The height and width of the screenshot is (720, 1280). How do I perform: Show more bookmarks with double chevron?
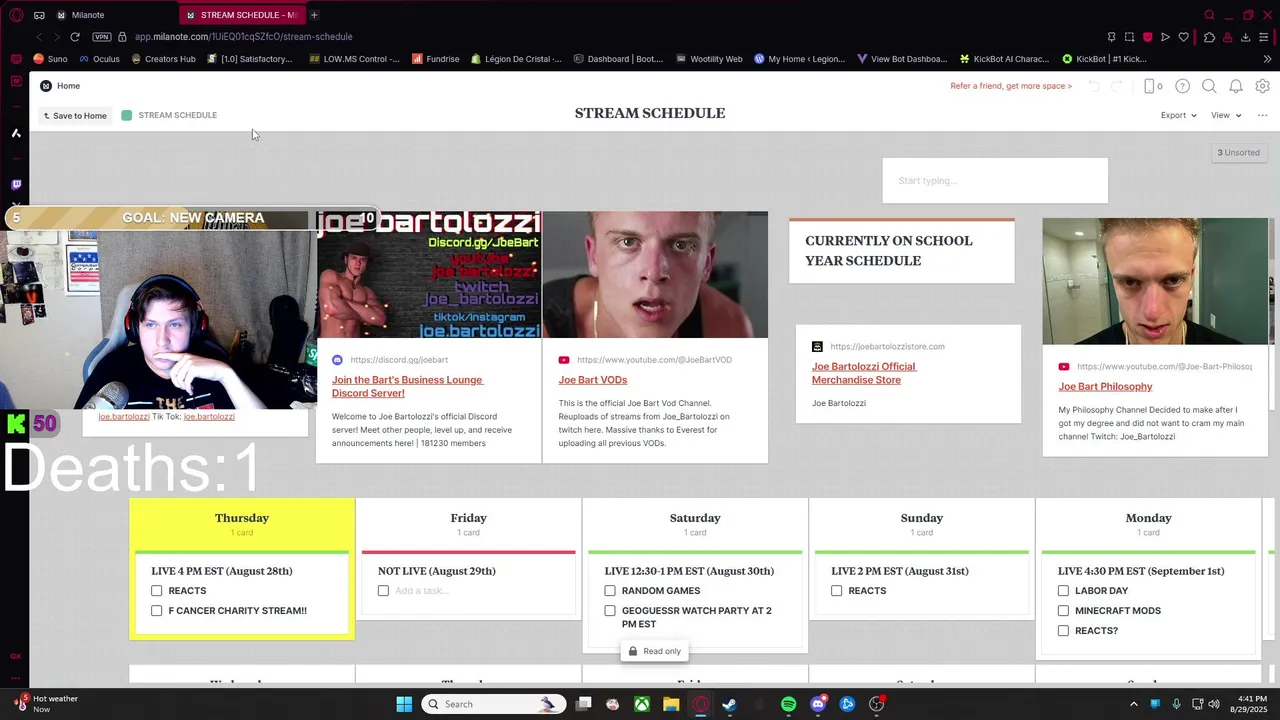1265,59
